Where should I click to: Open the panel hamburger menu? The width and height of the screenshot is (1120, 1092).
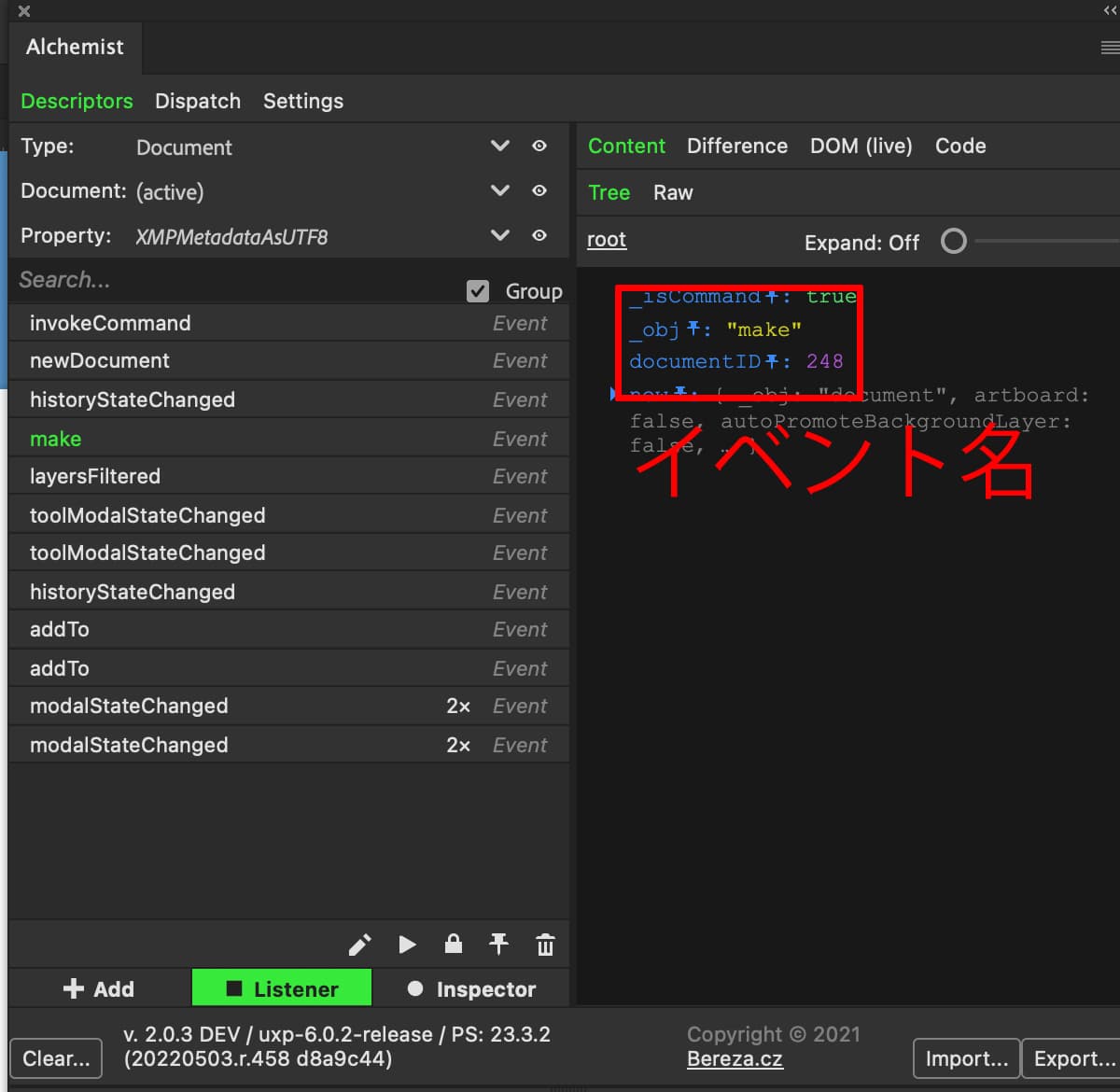pos(1109,48)
